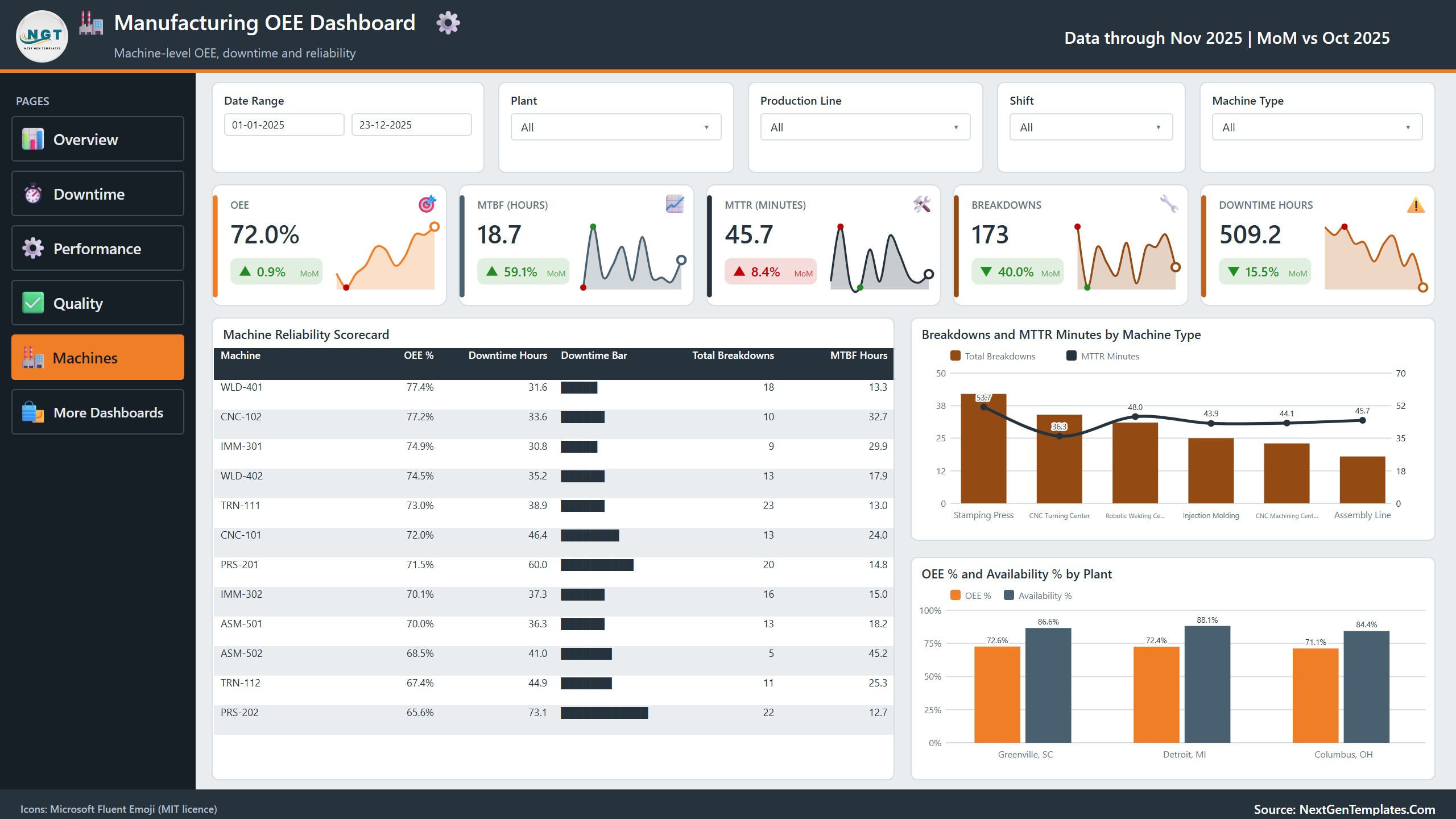The height and width of the screenshot is (819, 1456).
Task: Navigate to the Quality page
Action: [98, 303]
